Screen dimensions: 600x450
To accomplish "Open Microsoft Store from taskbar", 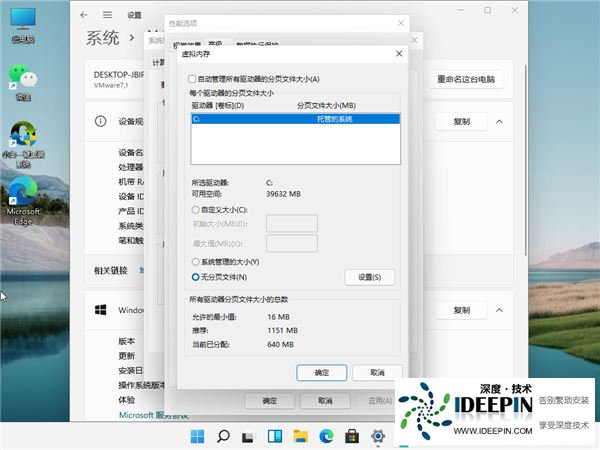I will point(352,436).
